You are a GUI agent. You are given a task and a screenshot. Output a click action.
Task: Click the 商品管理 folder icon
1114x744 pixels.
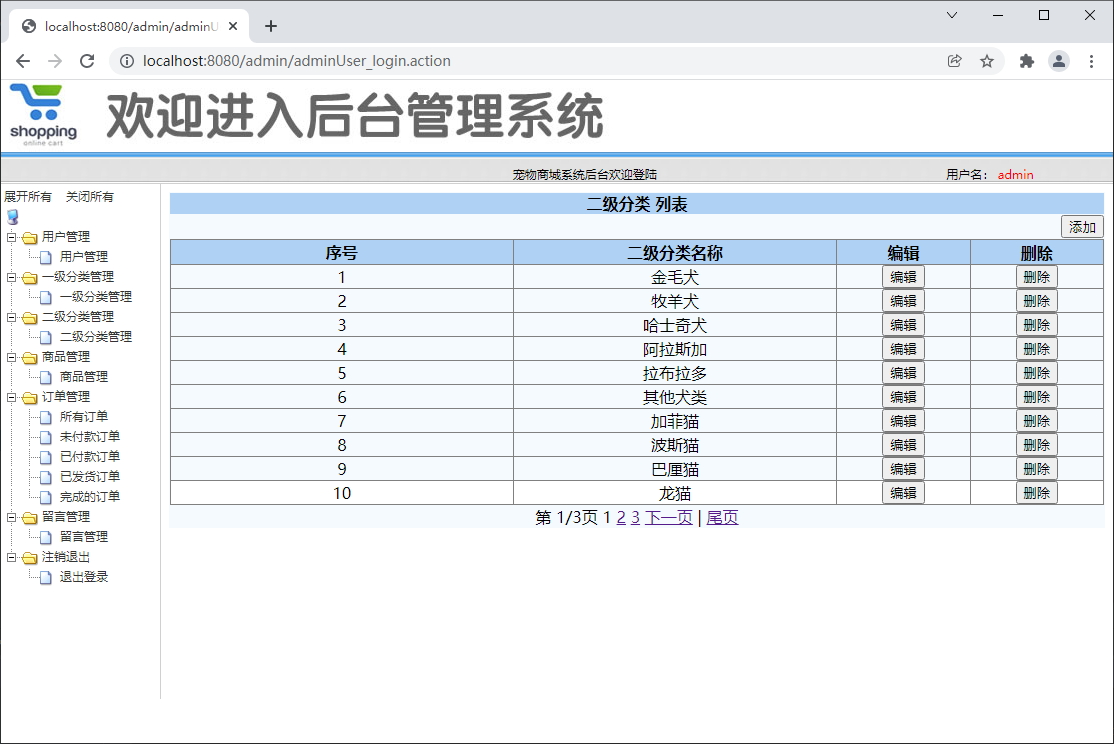(x=29, y=357)
